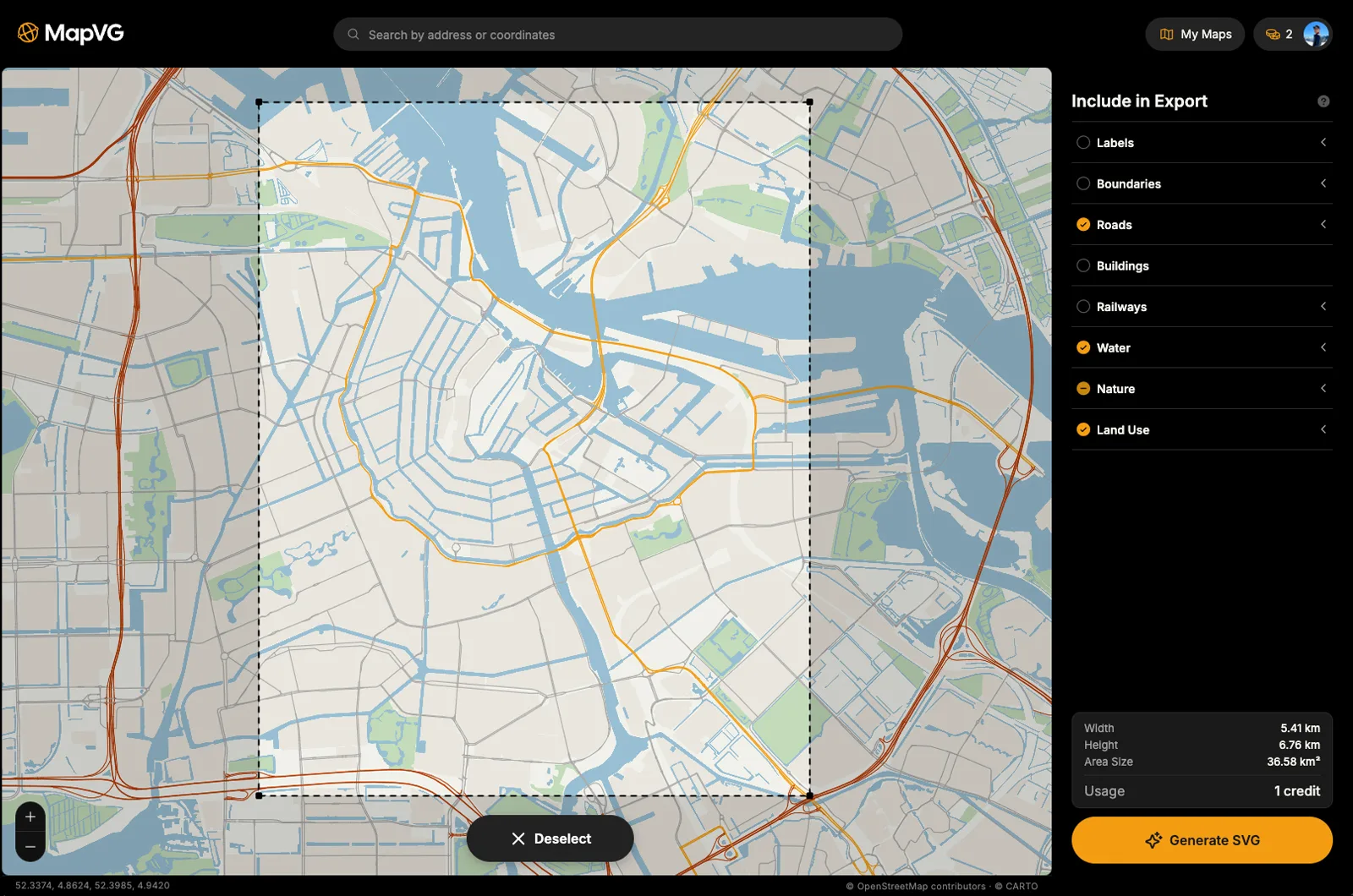Viewport: 1353px width, 896px height.
Task: Expand the Roads options chevron
Action: coord(1323,224)
